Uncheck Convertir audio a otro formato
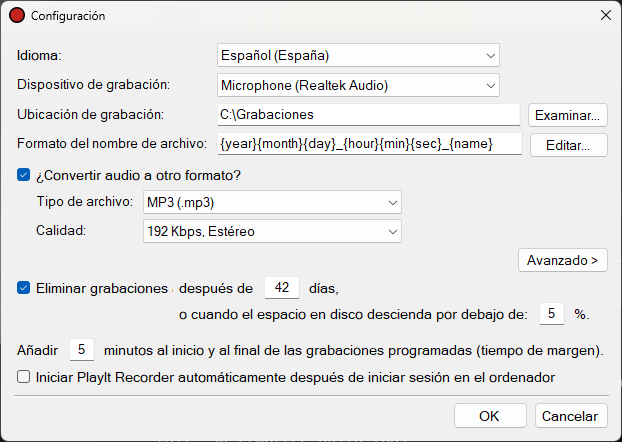Screen dimensions: 622x442 coord(23,175)
